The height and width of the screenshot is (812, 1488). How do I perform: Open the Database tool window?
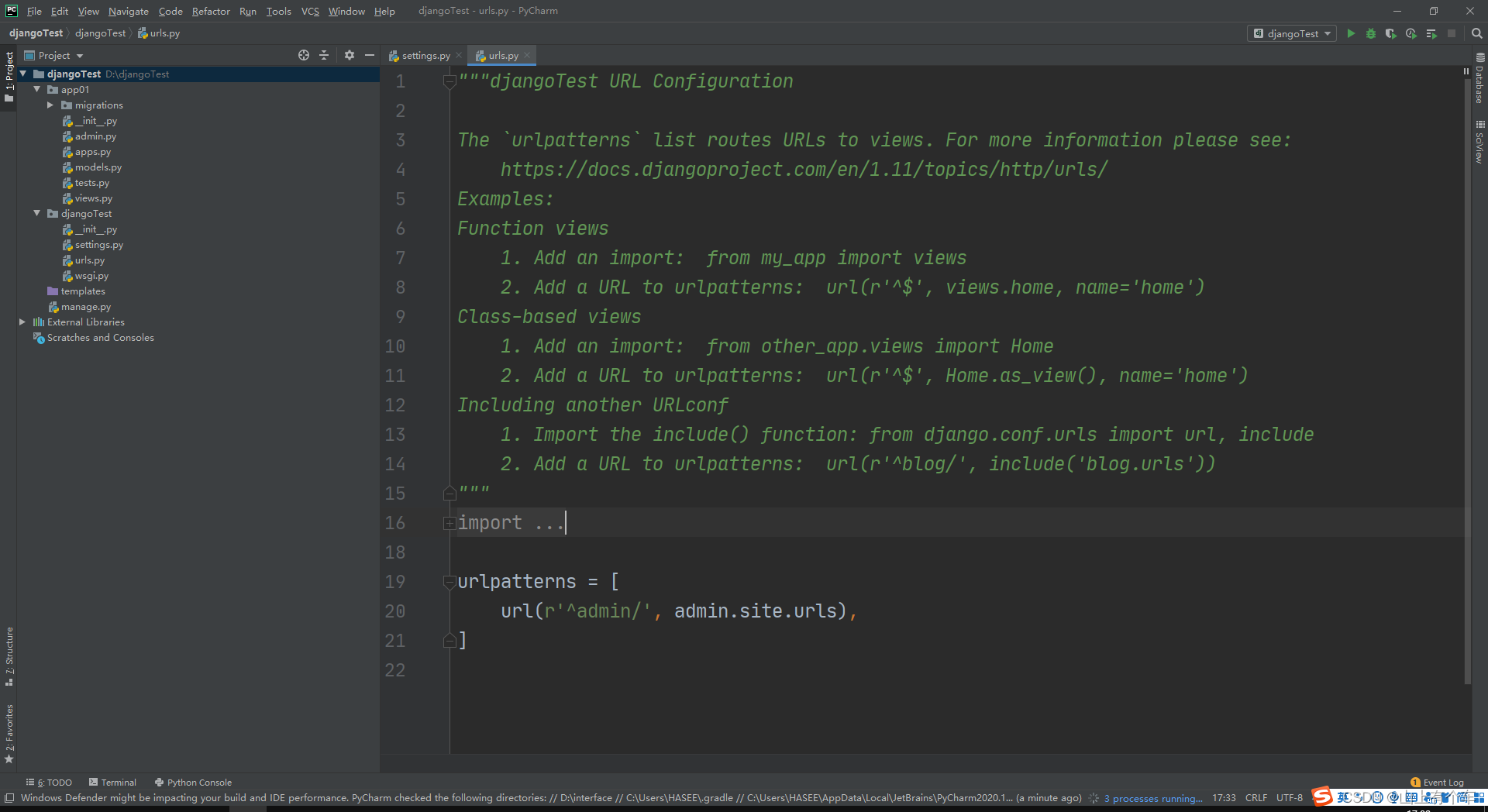click(1479, 78)
